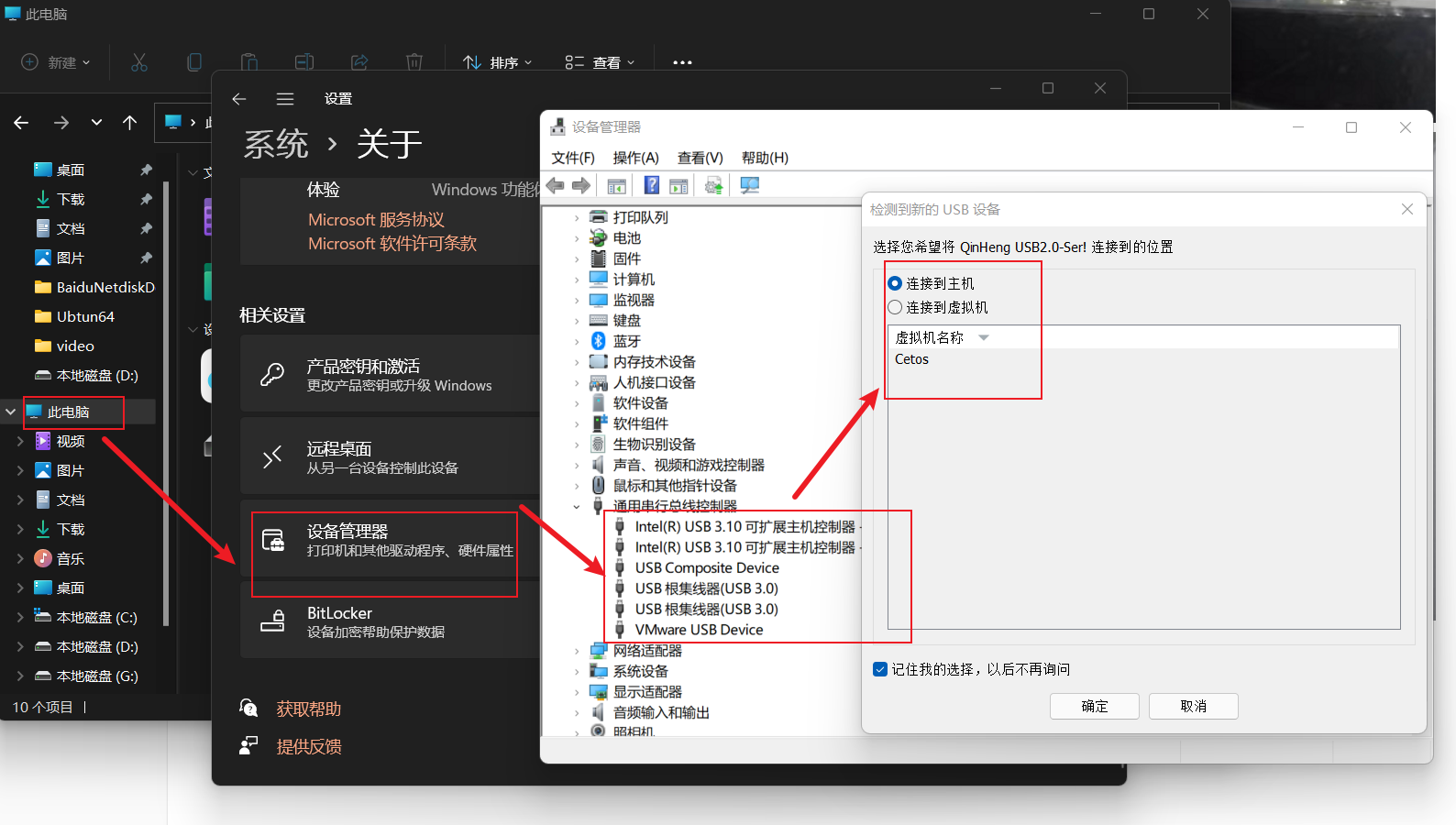
Task: Click the Explorer toolbar copy icon
Action: (194, 62)
